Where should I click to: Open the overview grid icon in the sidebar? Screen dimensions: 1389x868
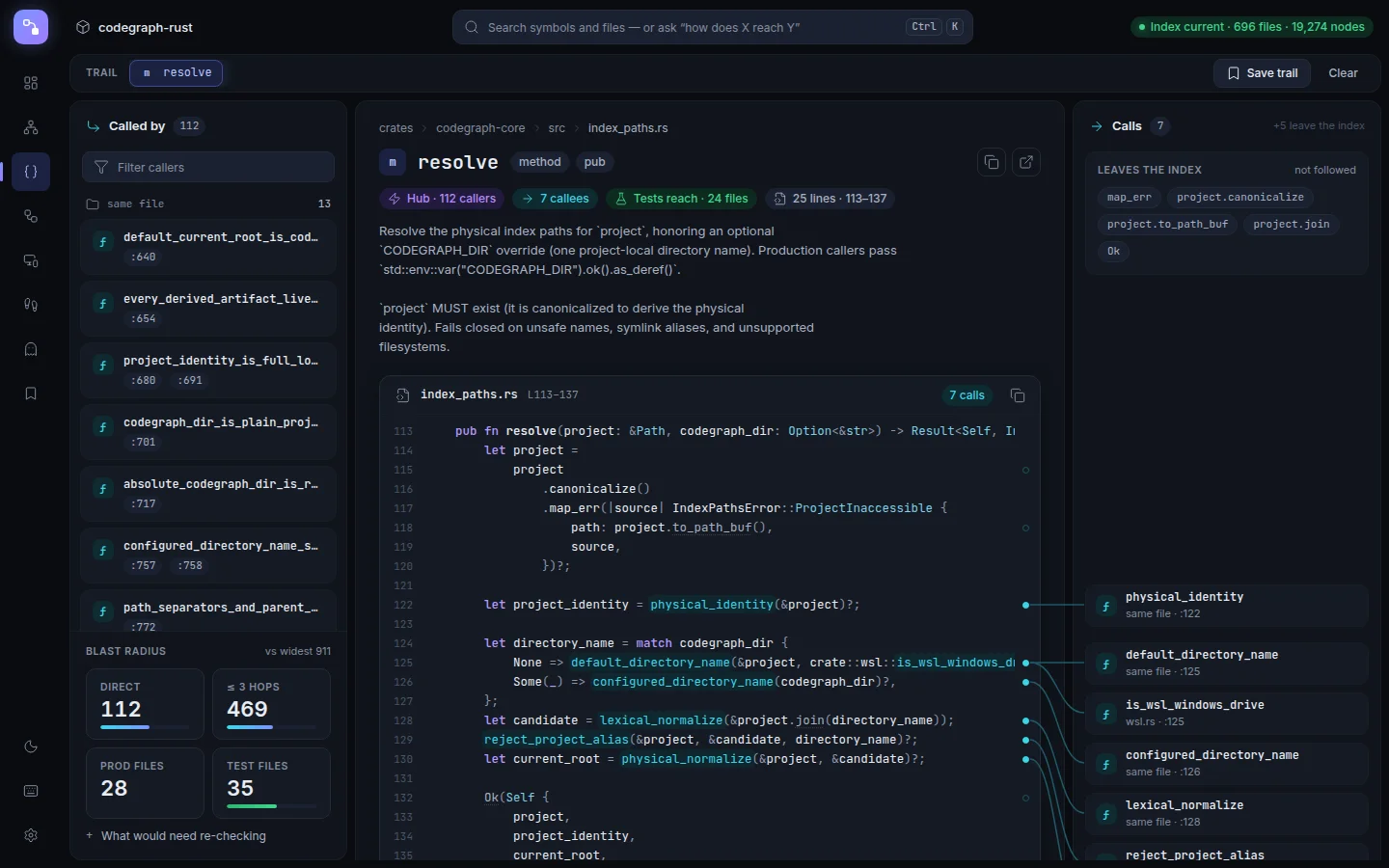(31, 83)
